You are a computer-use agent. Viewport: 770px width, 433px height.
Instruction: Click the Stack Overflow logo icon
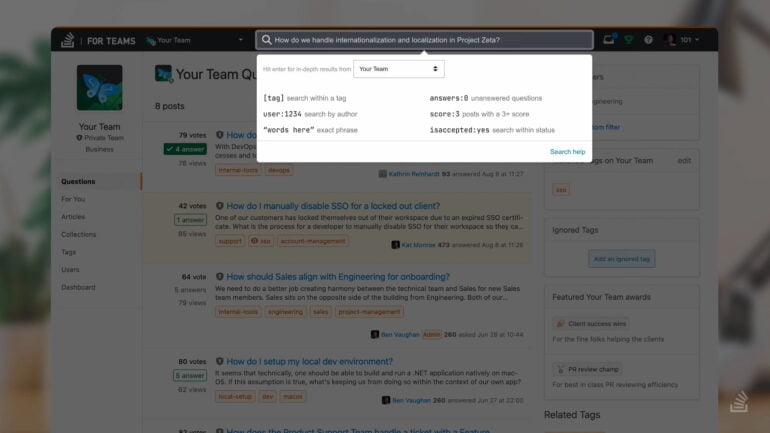pos(68,40)
